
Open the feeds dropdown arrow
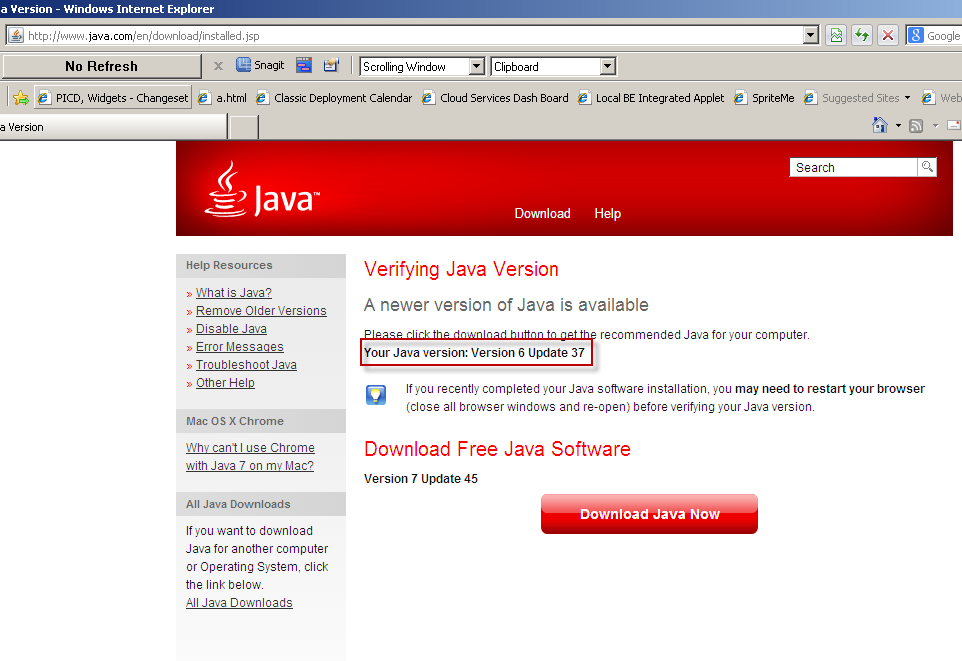click(935, 126)
